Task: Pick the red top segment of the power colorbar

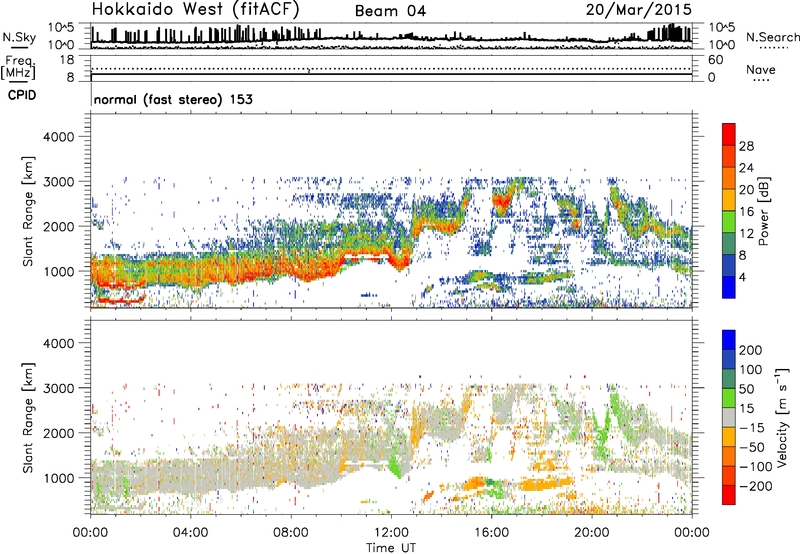Action: point(729,134)
